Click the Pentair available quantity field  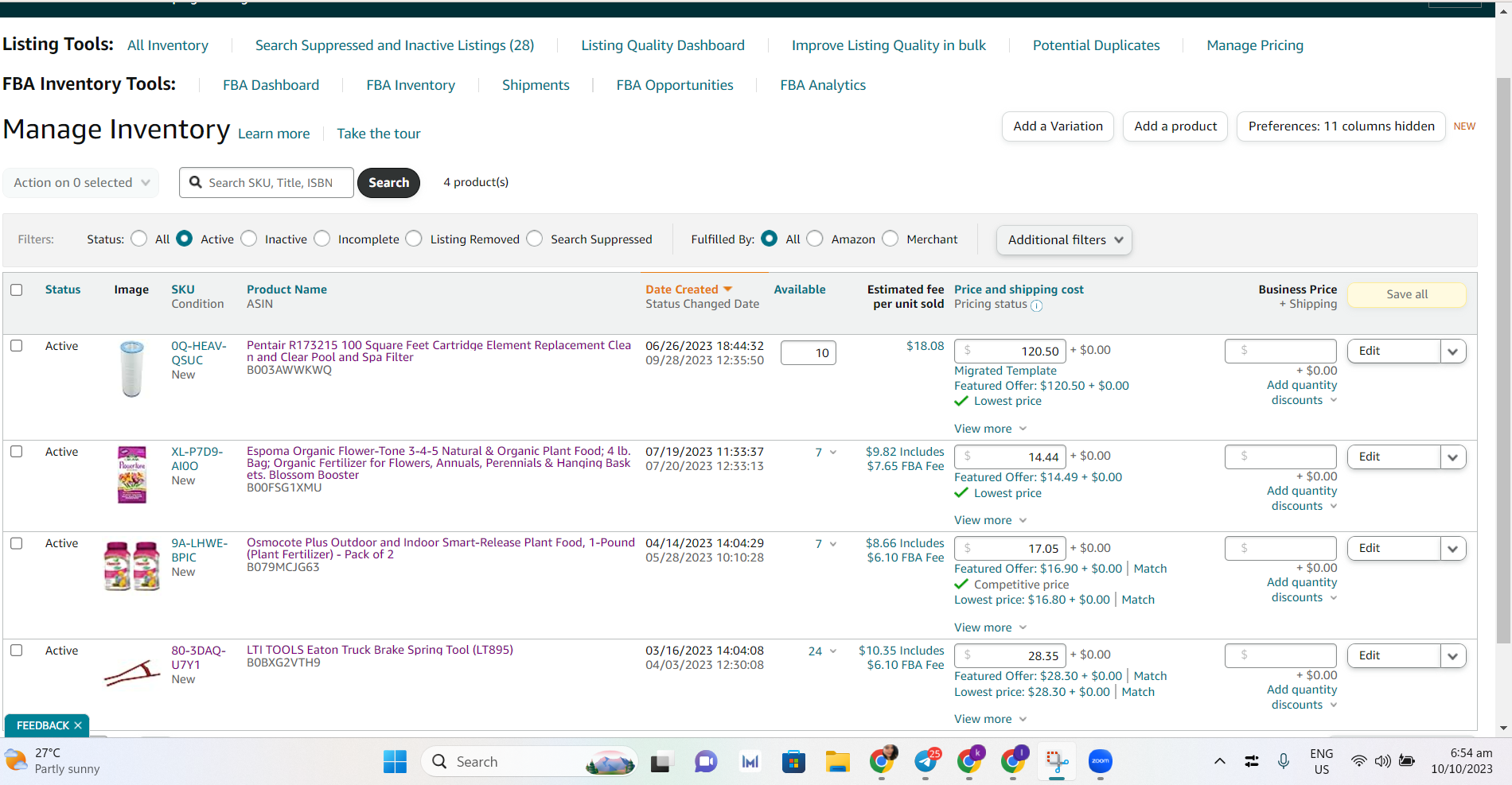tap(809, 353)
